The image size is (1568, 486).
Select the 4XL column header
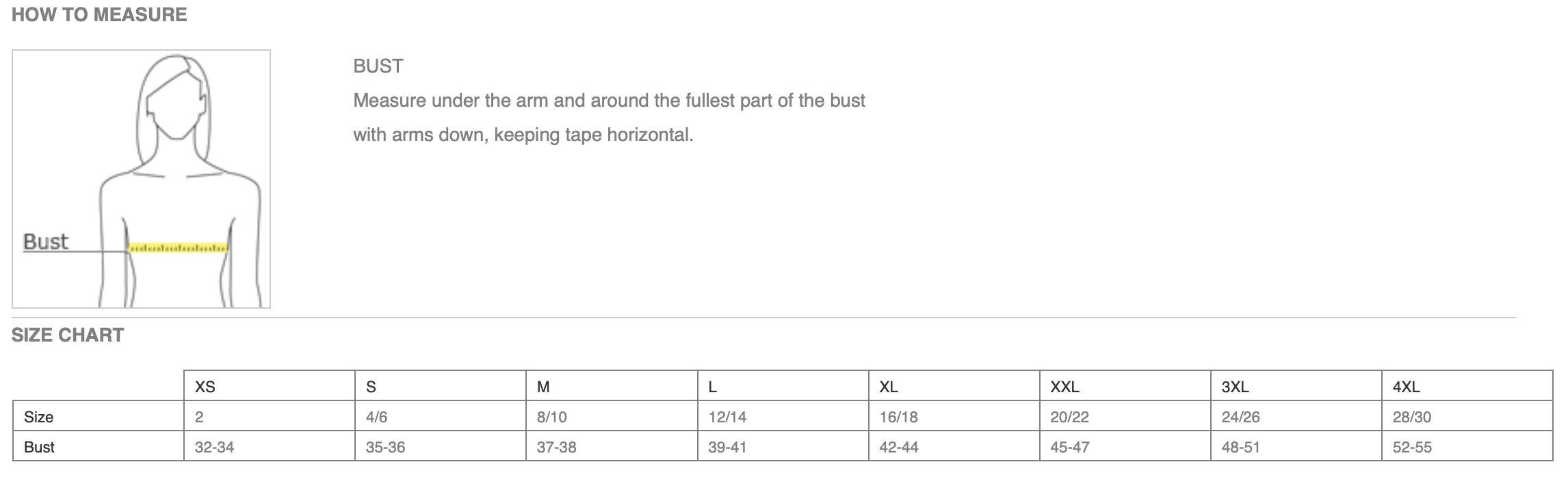pos(1467,386)
